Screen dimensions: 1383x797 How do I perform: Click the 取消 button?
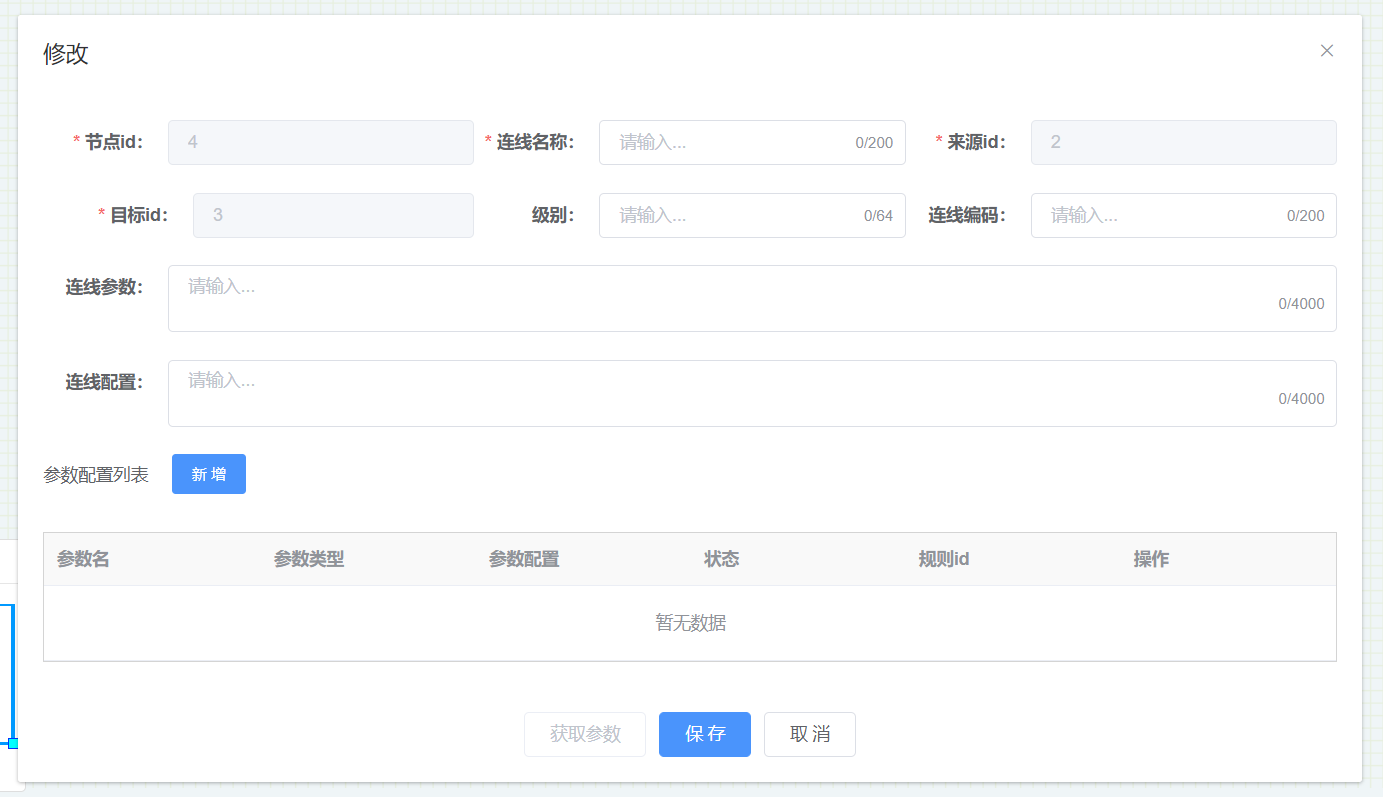click(x=809, y=734)
